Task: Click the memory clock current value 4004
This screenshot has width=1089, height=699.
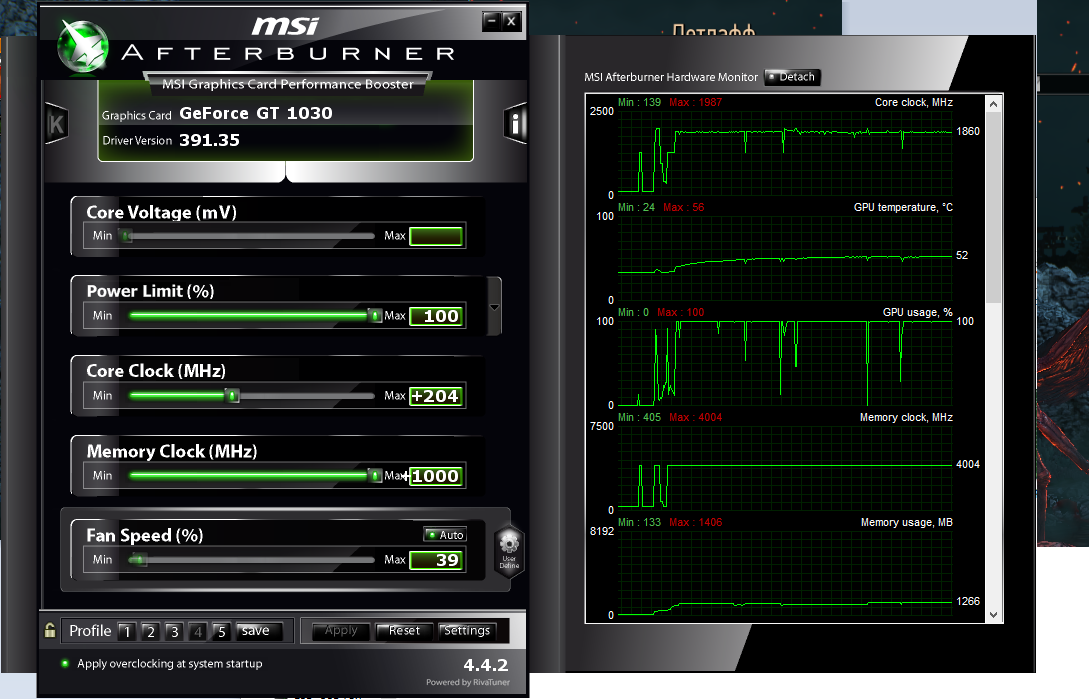Action: [967, 464]
